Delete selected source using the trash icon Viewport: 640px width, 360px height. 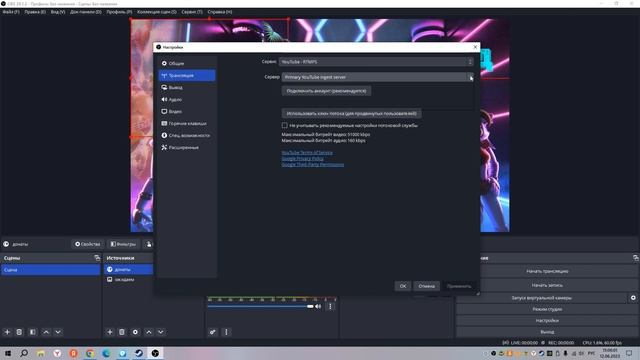pyautogui.click(x=122, y=332)
